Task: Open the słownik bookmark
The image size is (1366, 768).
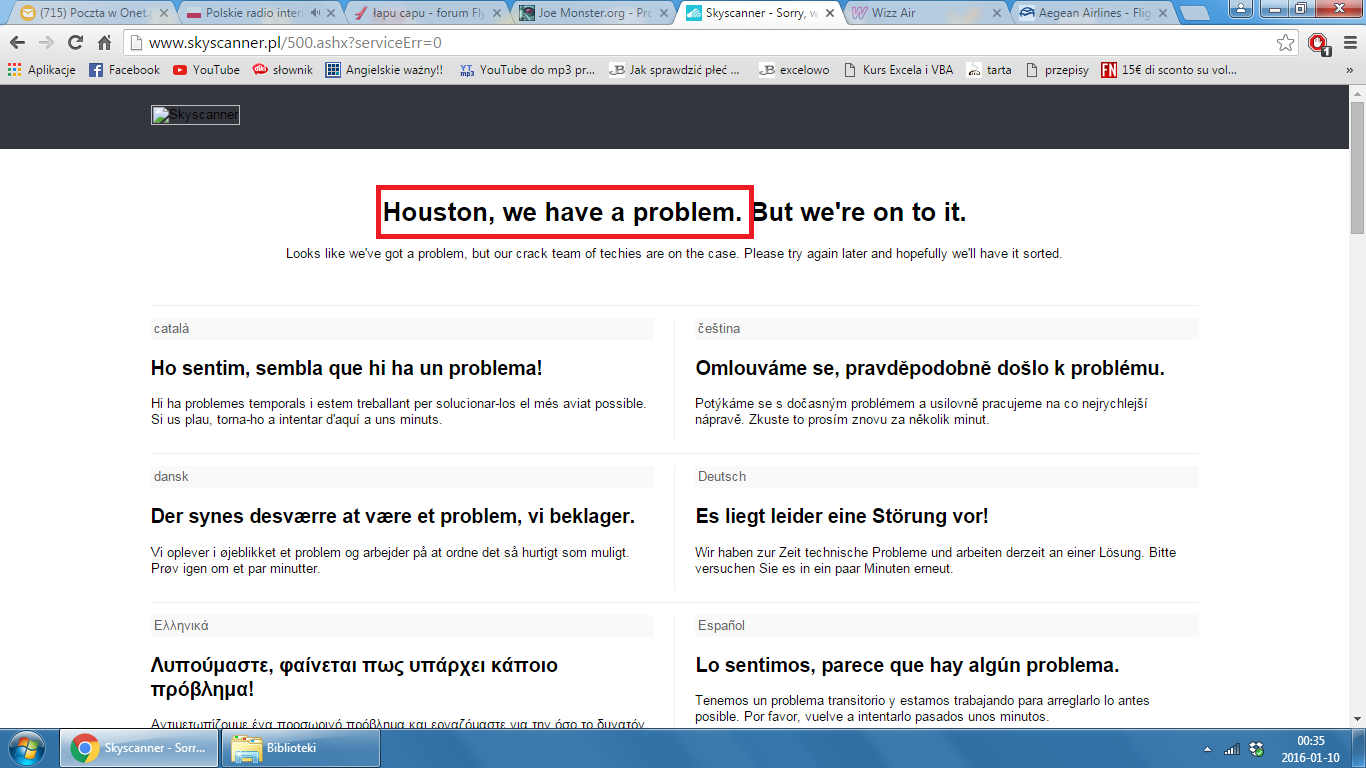Action: click(283, 70)
